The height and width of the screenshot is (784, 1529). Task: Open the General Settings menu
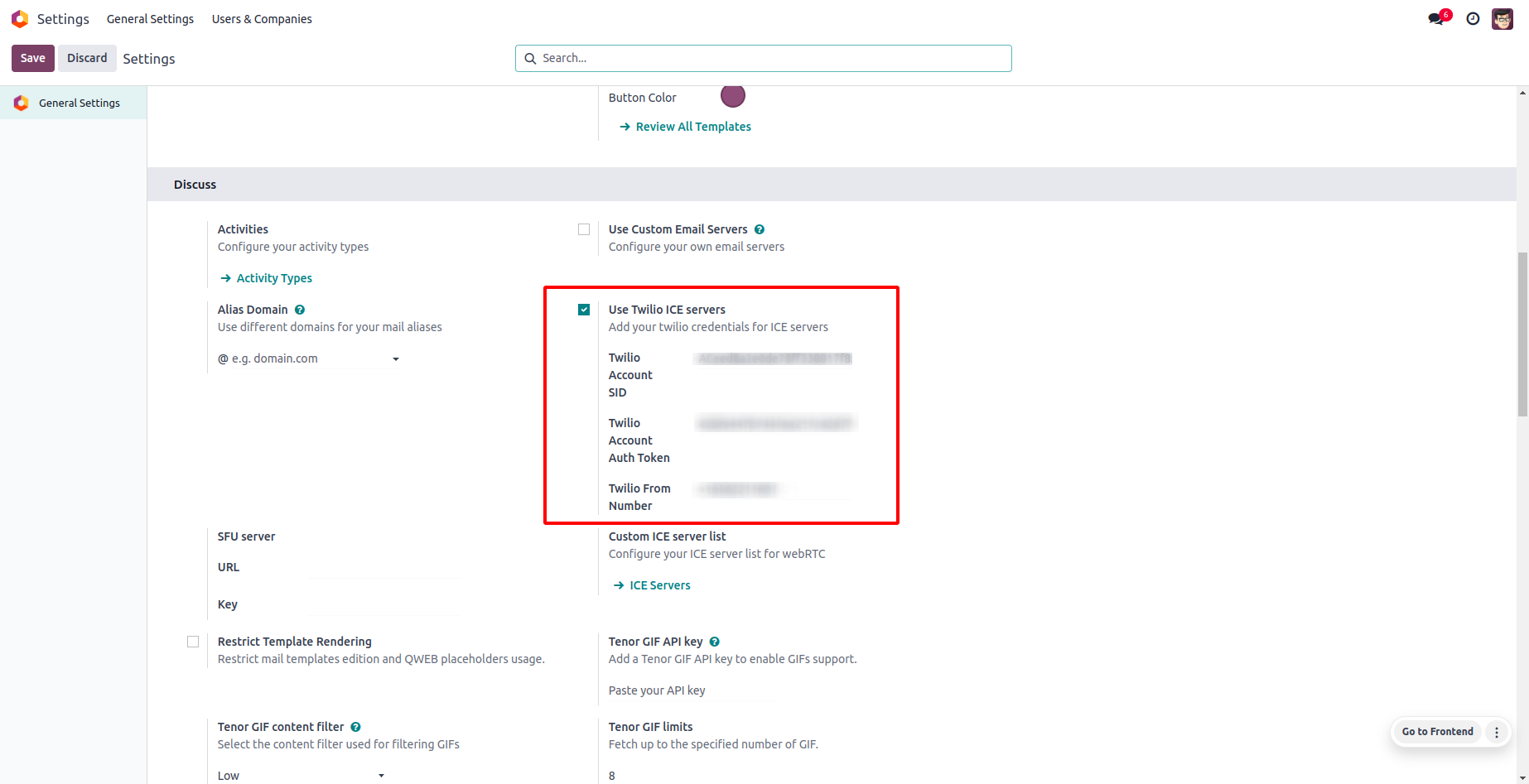[x=150, y=19]
